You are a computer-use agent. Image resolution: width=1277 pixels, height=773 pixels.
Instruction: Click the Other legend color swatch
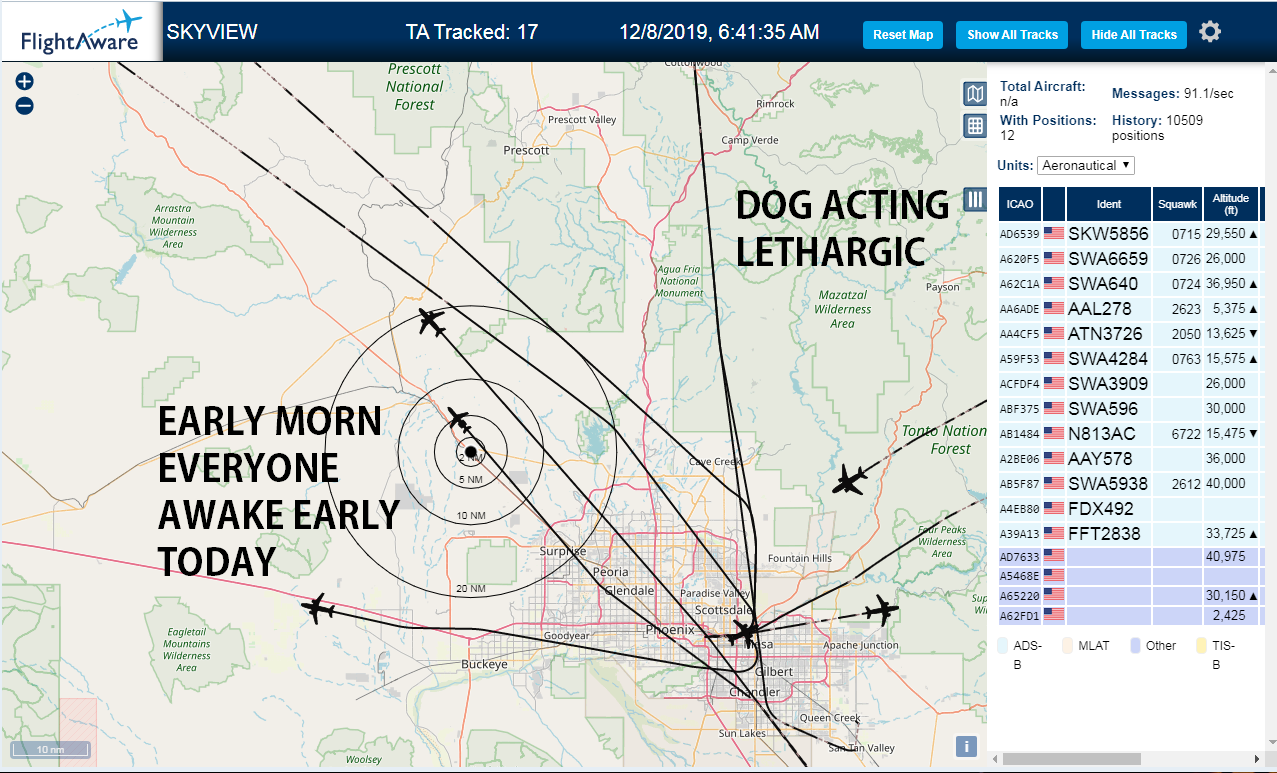1135,646
